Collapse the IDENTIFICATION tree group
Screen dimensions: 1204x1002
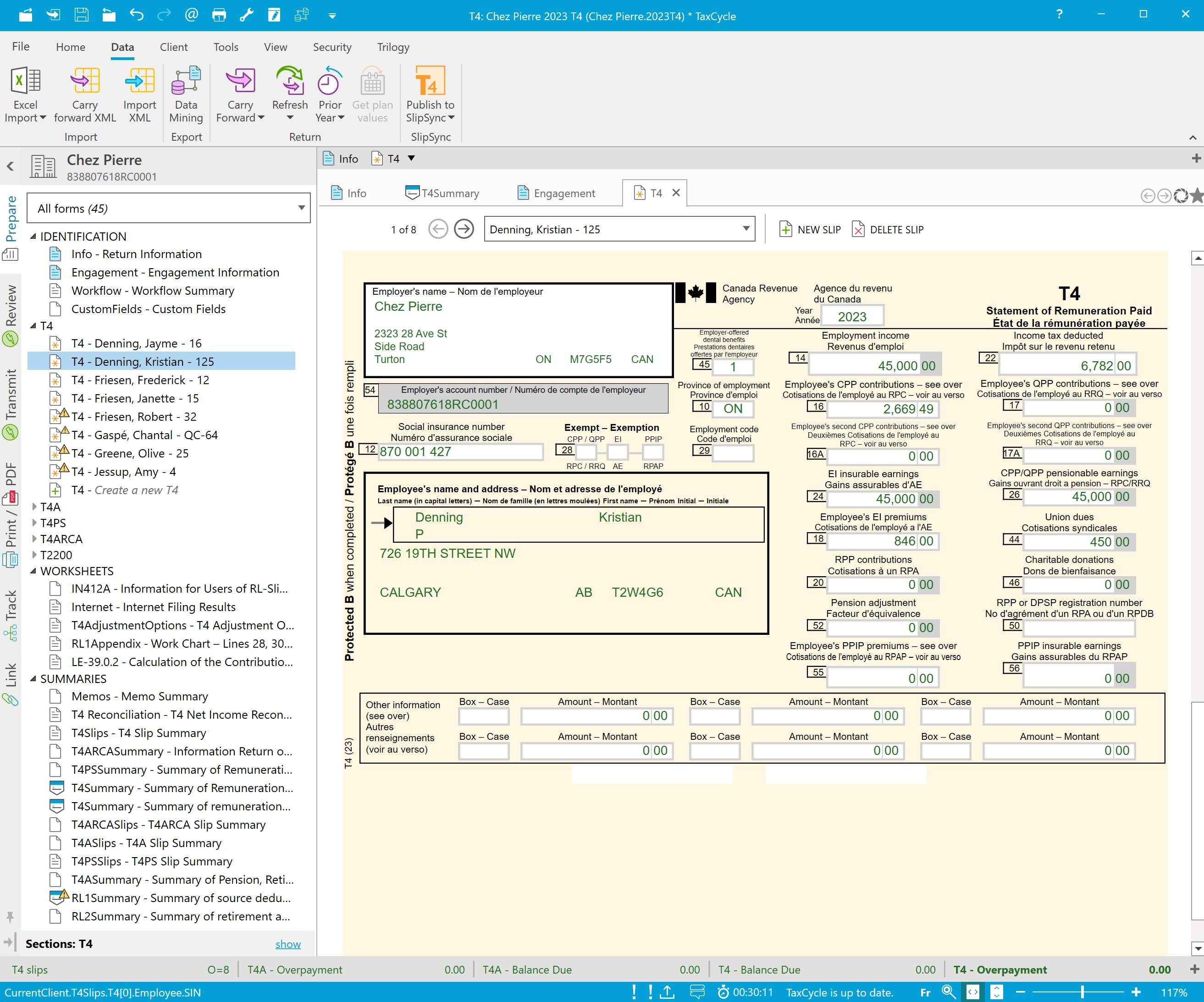pos(33,236)
